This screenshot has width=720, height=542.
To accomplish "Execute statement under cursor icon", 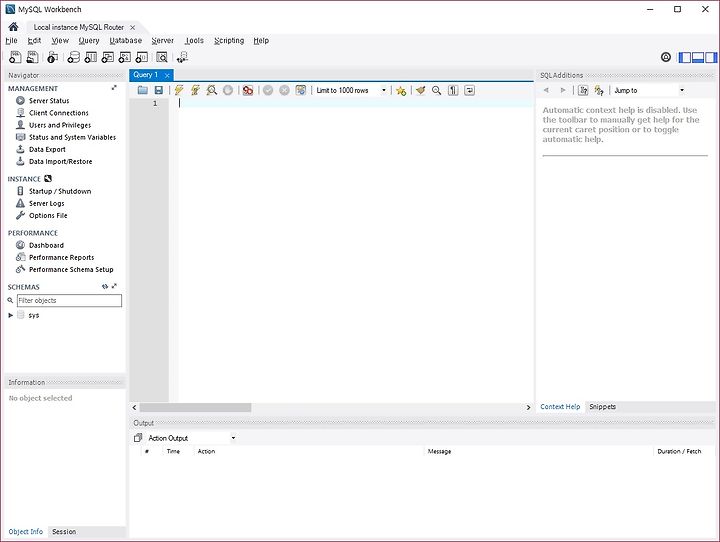I will tap(195, 90).
